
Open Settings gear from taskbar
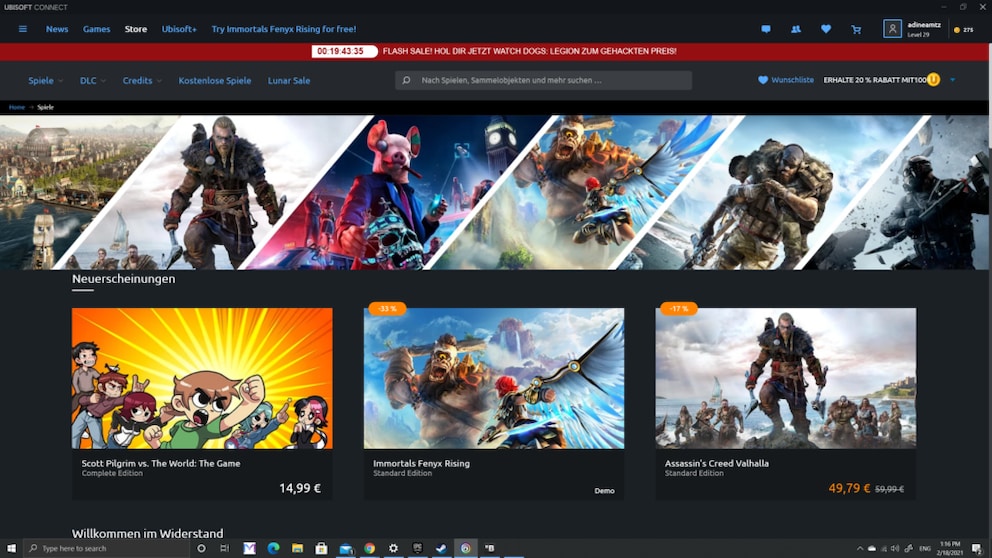point(394,548)
